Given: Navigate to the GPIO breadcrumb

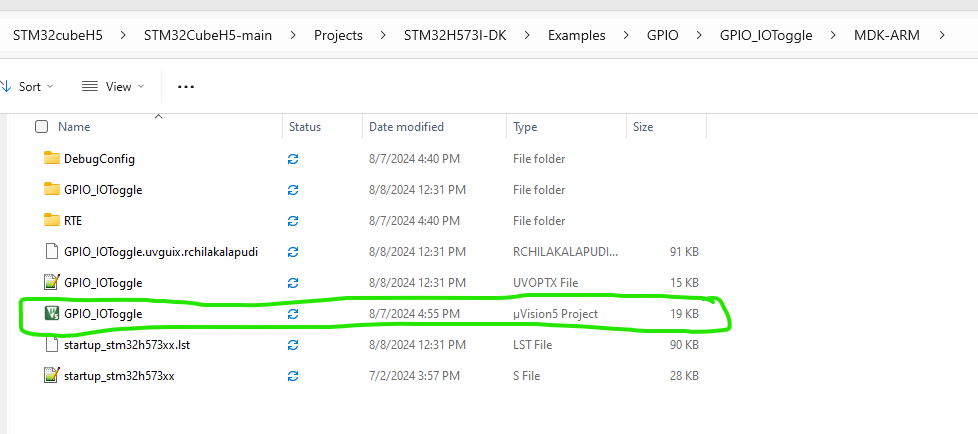Looking at the screenshot, I should point(663,35).
